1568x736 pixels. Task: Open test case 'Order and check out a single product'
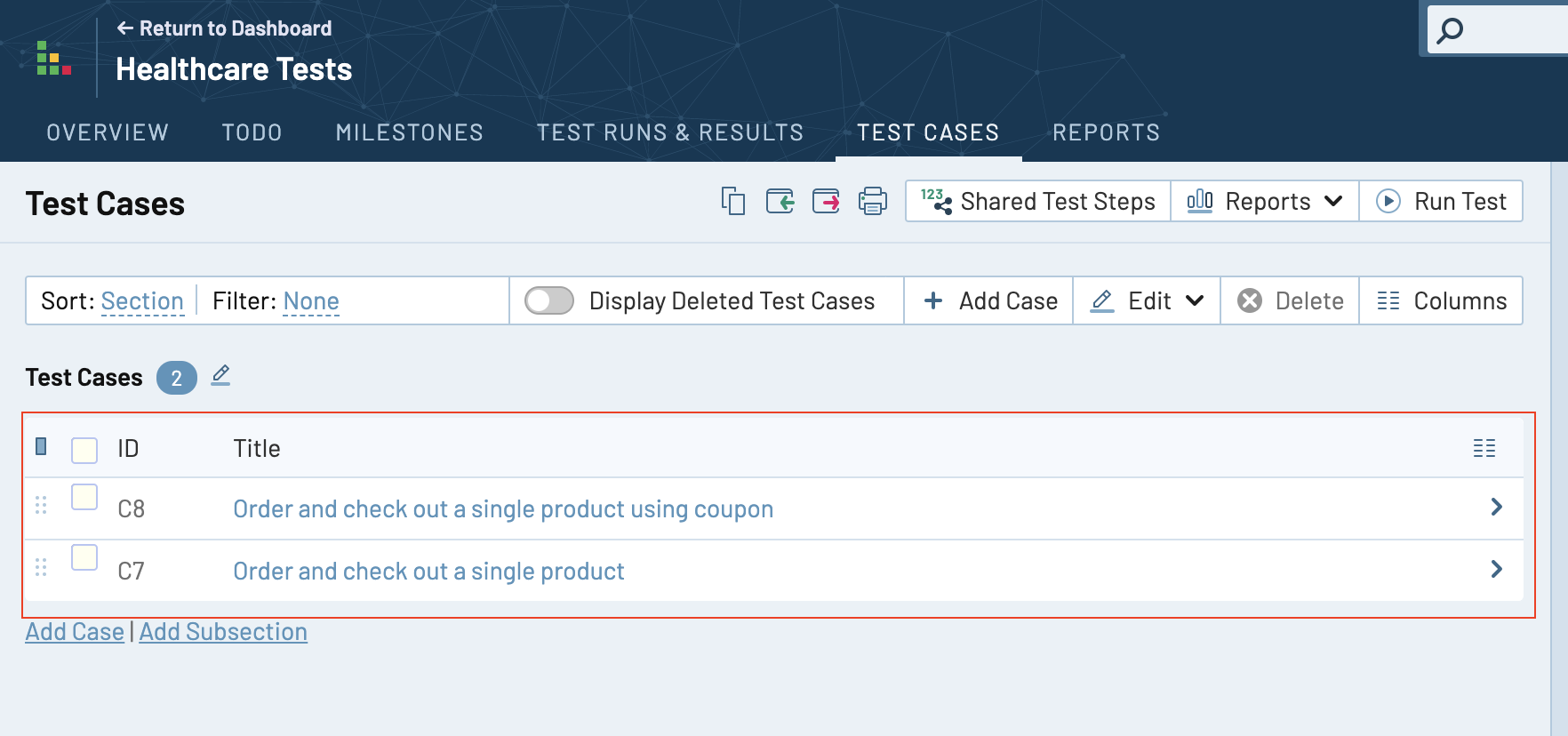pyautogui.click(x=428, y=572)
